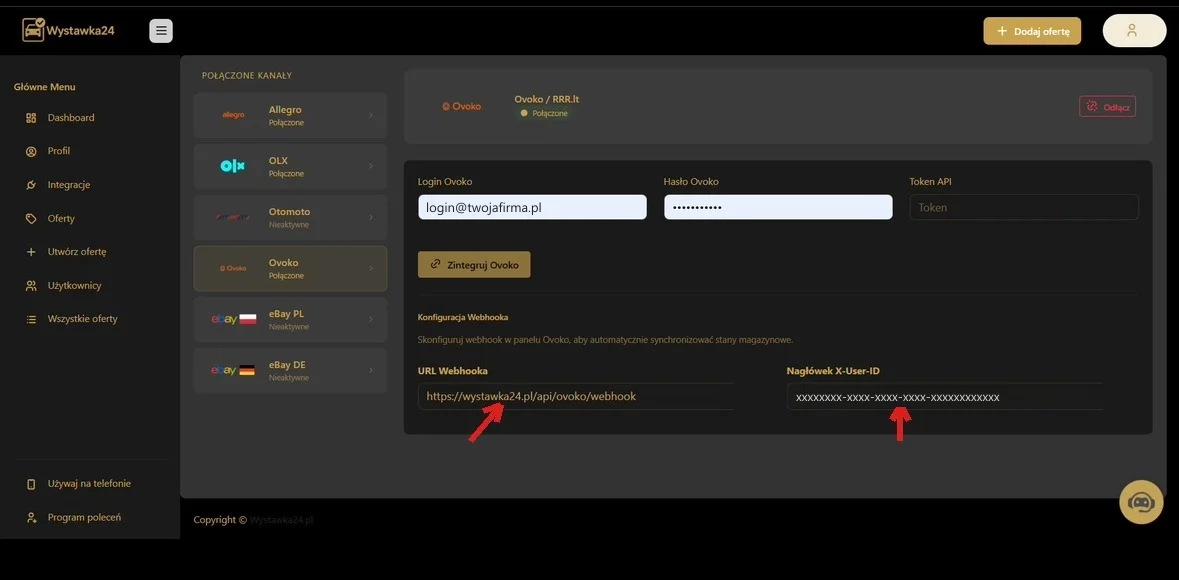Click the eBay DE logo with German flag
The height and width of the screenshot is (580, 1179).
(x=233, y=371)
